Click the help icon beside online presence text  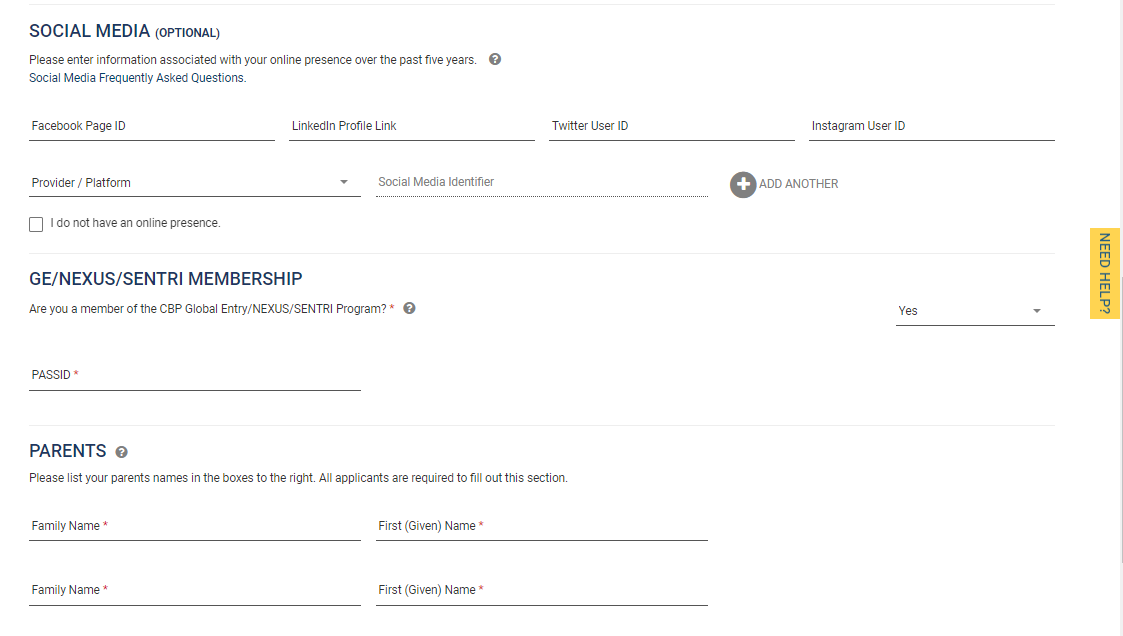(495, 59)
